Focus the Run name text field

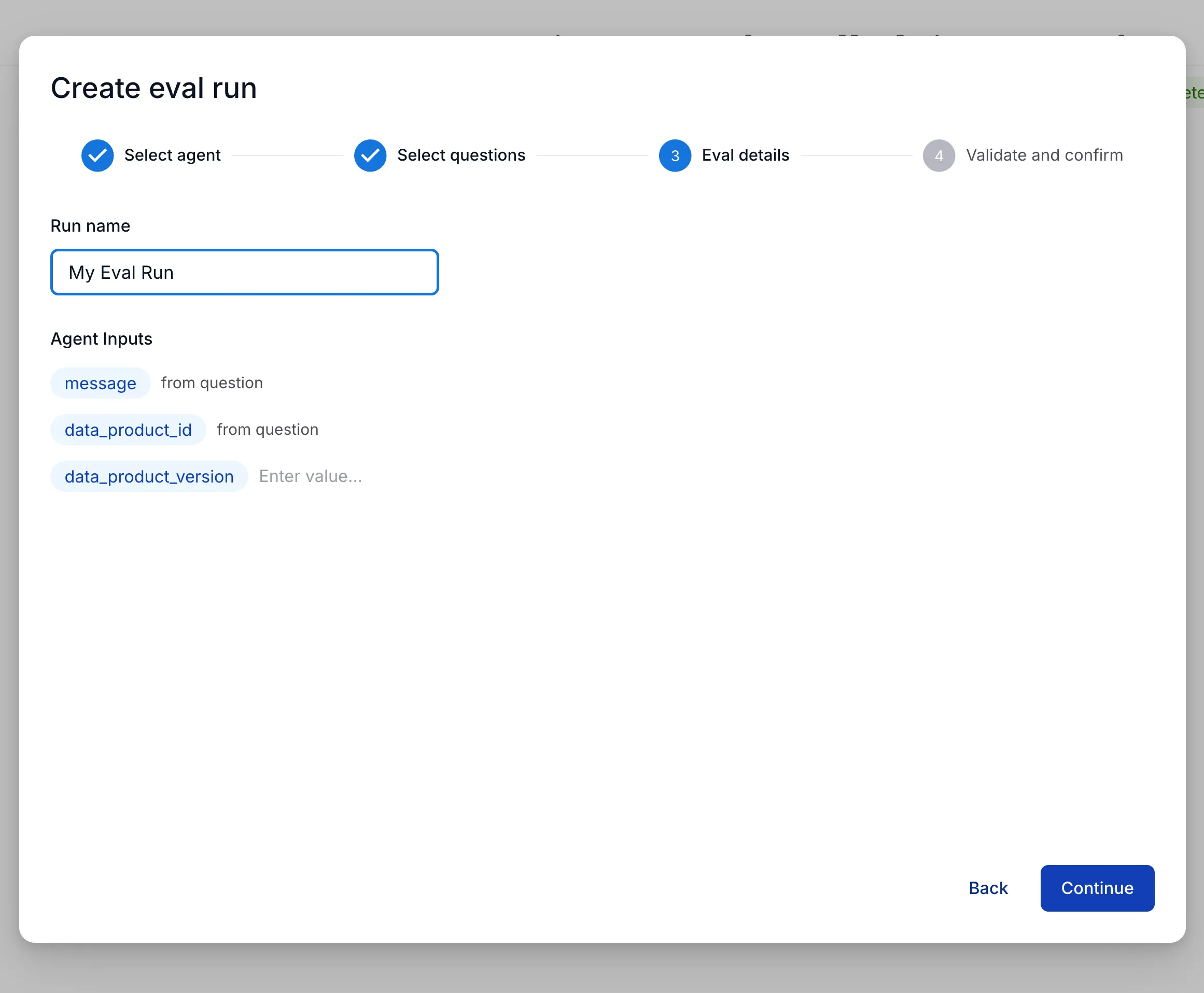244,272
